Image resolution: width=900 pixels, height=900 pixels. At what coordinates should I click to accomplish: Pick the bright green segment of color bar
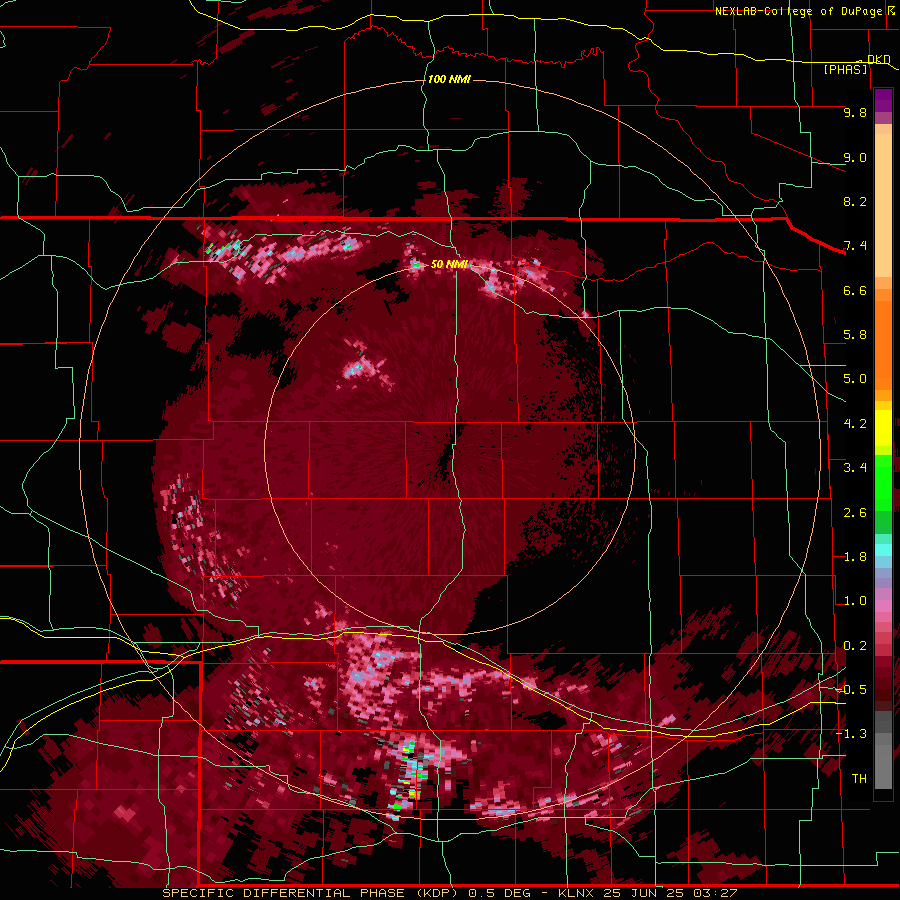(x=883, y=482)
